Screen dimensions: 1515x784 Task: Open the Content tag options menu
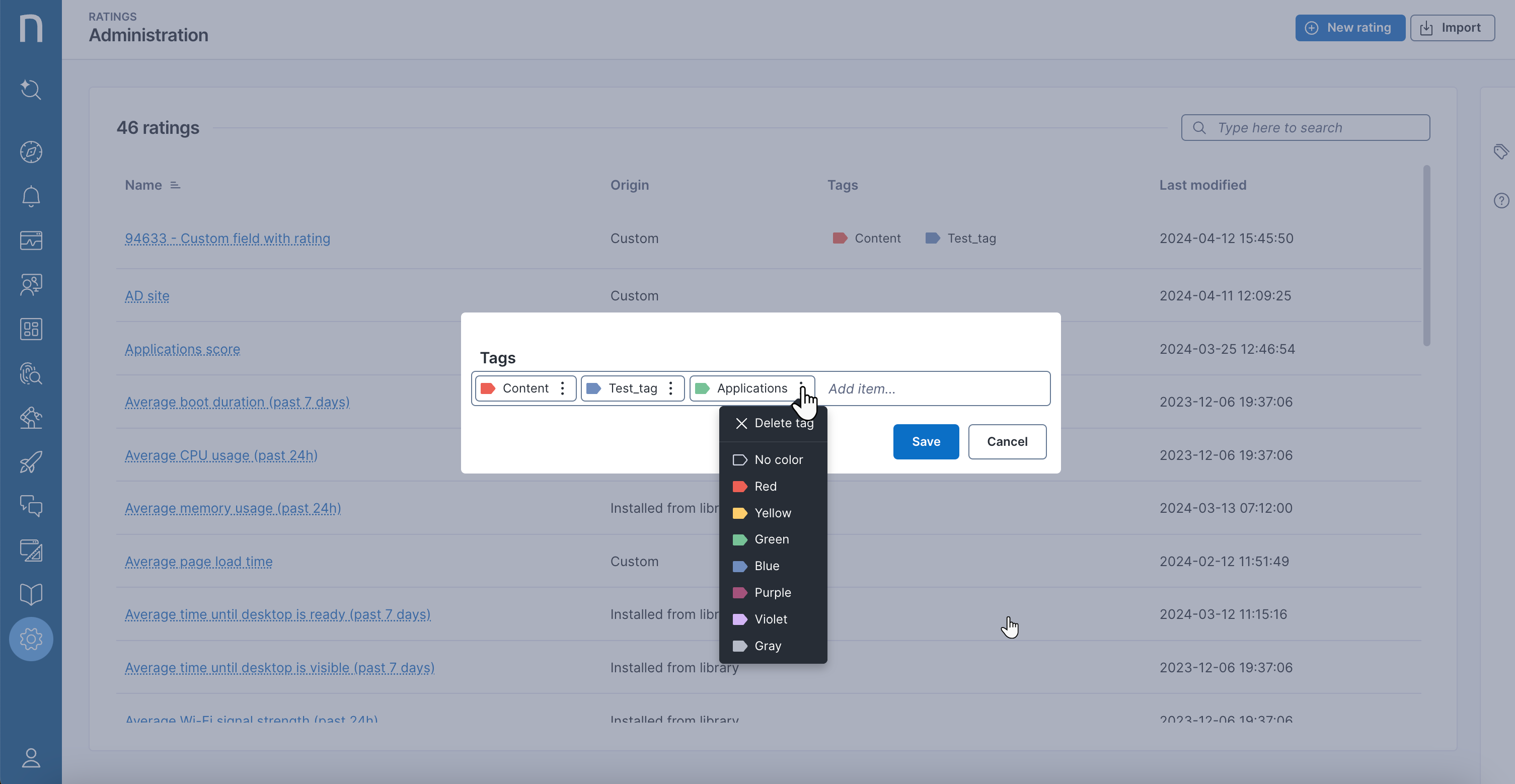tap(562, 388)
